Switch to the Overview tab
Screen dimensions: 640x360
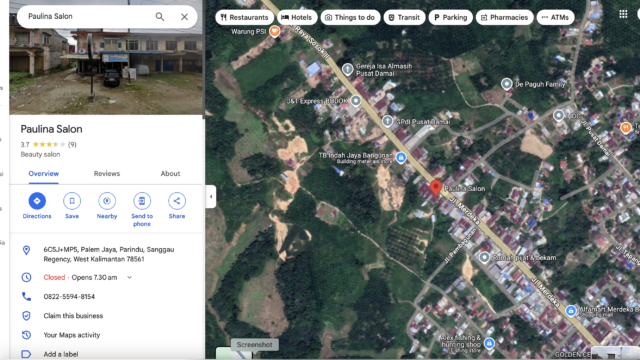click(44, 173)
